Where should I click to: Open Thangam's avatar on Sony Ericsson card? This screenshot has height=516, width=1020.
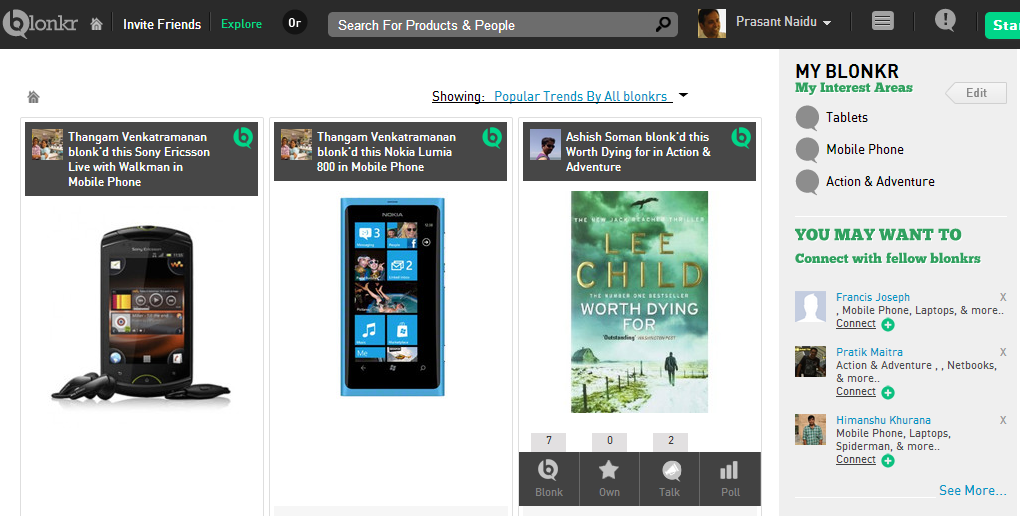pyautogui.click(x=47, y=144)
